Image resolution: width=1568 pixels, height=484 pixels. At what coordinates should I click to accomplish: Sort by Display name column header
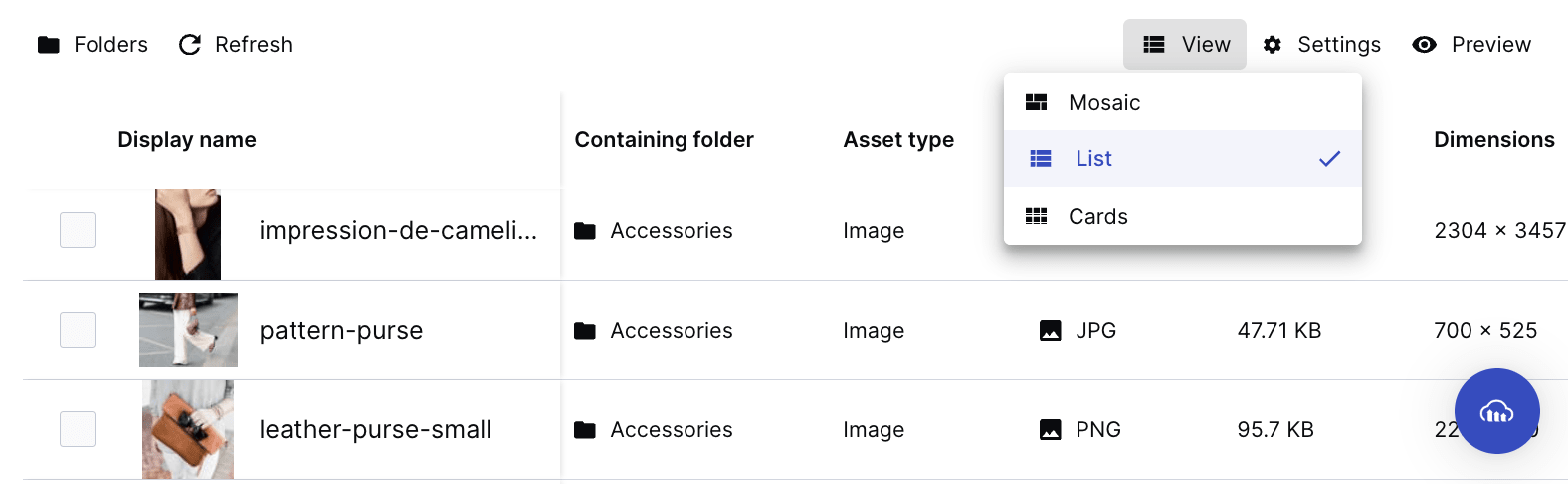(x=187, y=140)
